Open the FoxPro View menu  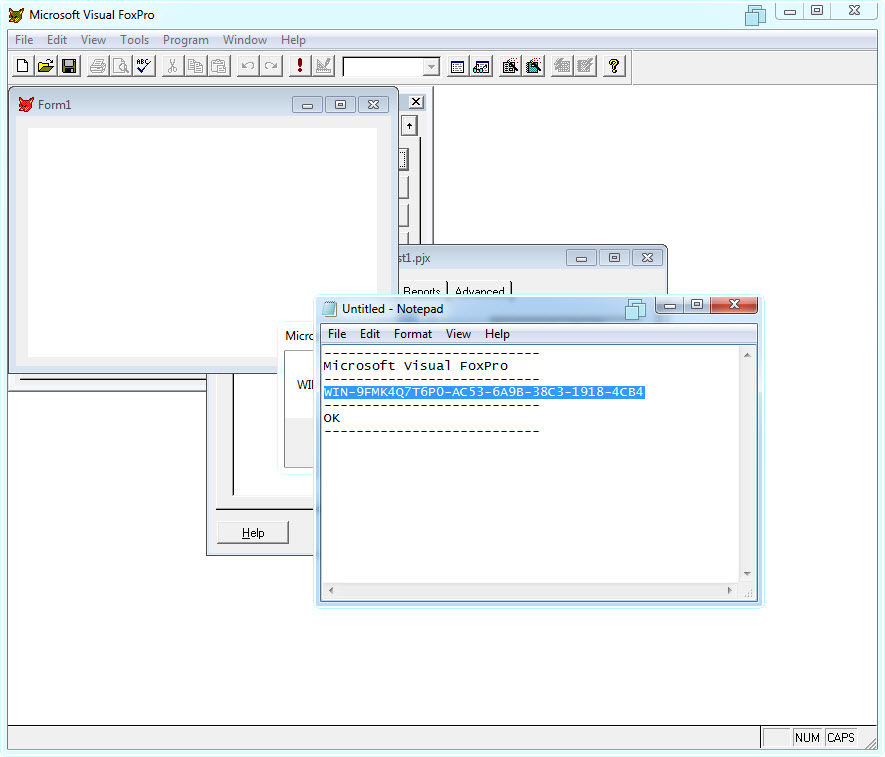[93, 40]
